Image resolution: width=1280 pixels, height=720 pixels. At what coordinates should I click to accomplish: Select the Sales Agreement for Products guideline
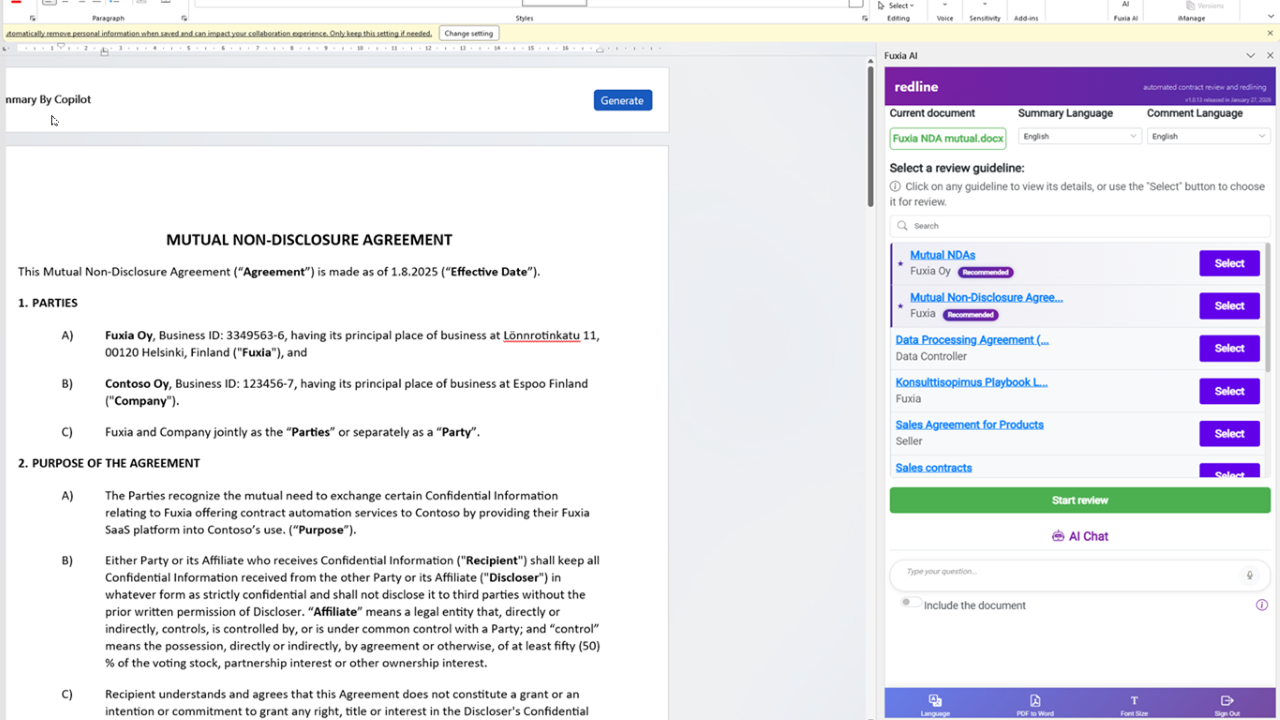pyautogui.click(x=1229, y=433)
